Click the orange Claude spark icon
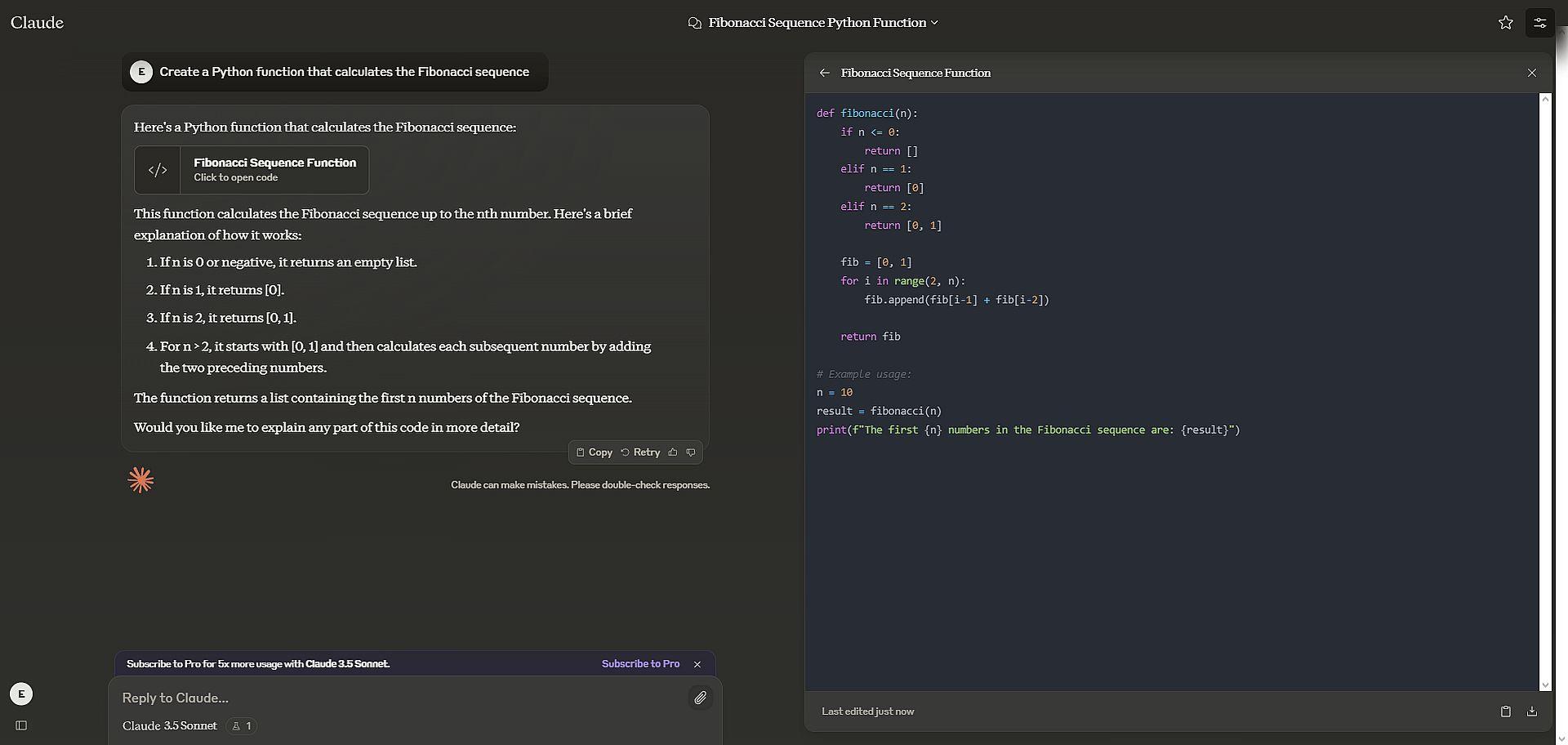Viewport: 1568px width, 745px height. pyautogui.click(x=141, y=480)
